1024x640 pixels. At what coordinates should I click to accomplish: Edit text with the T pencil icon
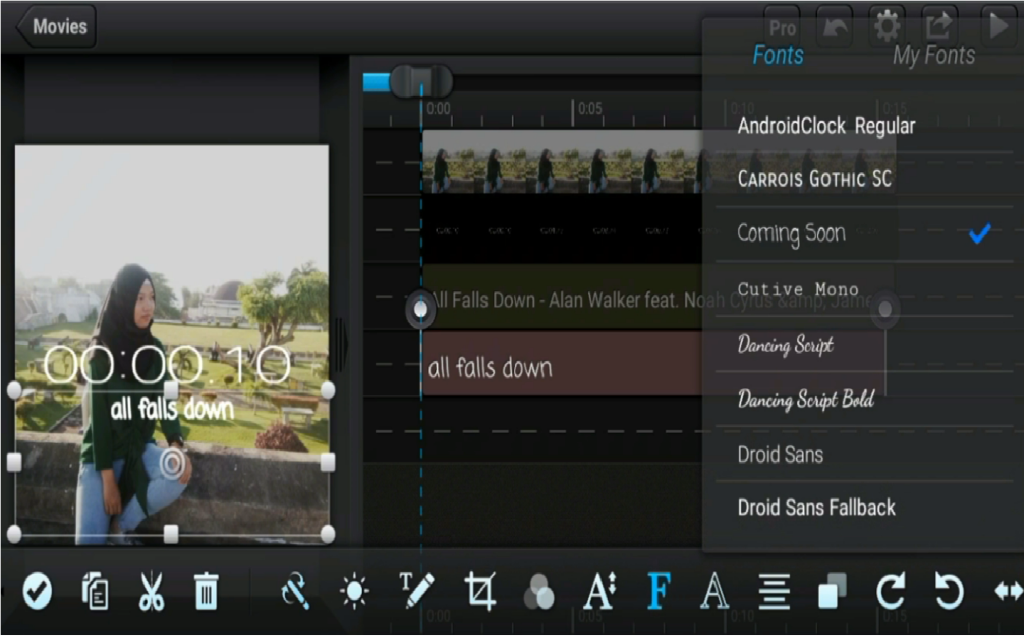[416, 591]
